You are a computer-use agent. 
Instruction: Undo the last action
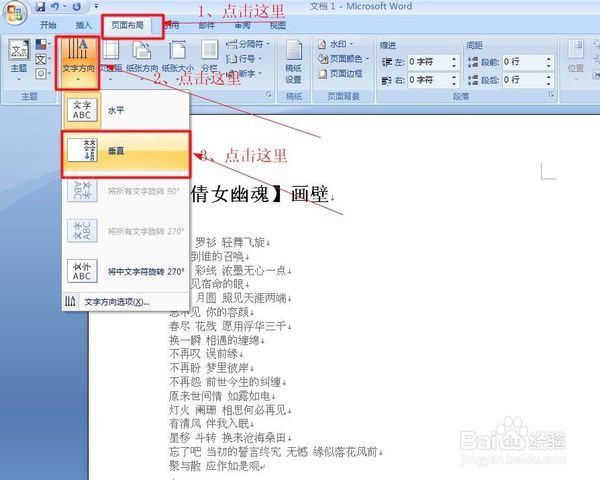(55, 7)
